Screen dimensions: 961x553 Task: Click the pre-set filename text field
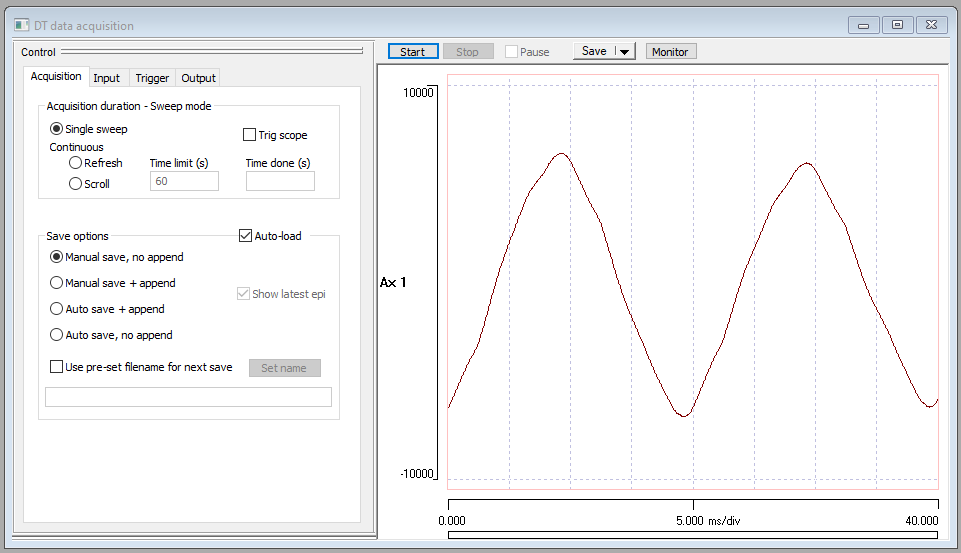(x=188, y=397)
